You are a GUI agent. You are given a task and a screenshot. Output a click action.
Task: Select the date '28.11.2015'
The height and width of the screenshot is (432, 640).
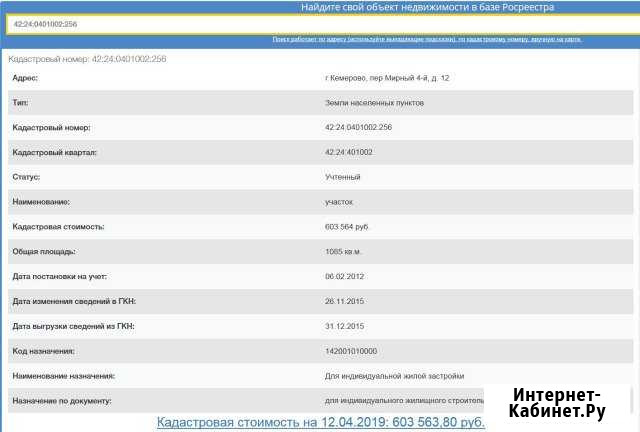point(344,301)
